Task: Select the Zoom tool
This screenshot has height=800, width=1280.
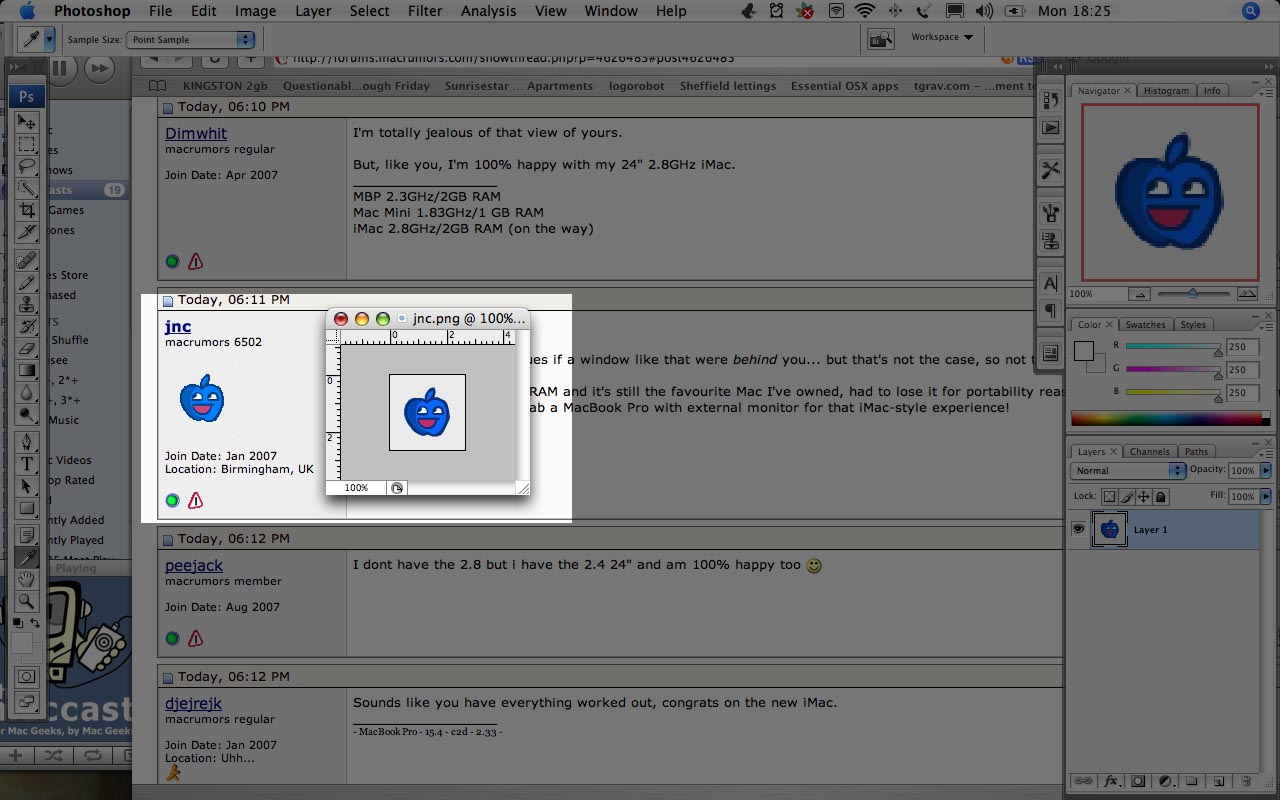Action: 27,601
